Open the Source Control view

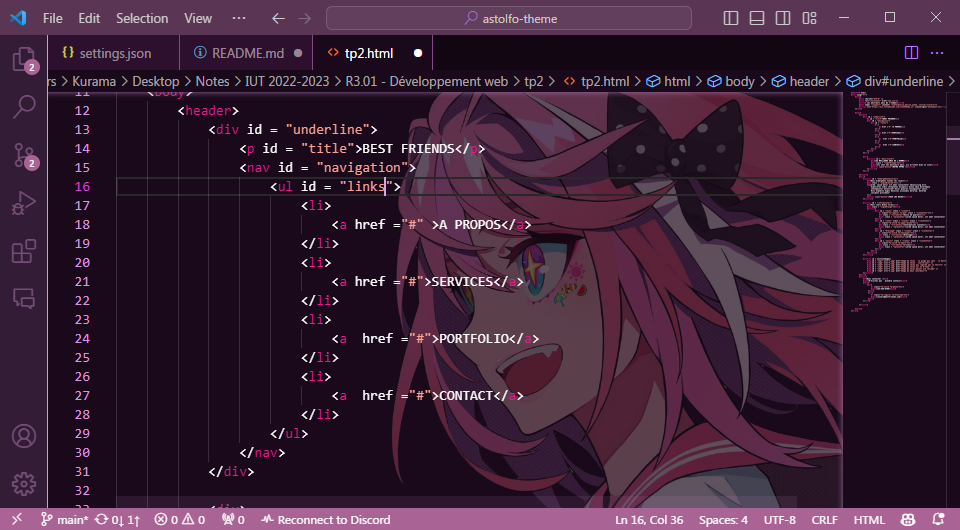pos(24,155)
